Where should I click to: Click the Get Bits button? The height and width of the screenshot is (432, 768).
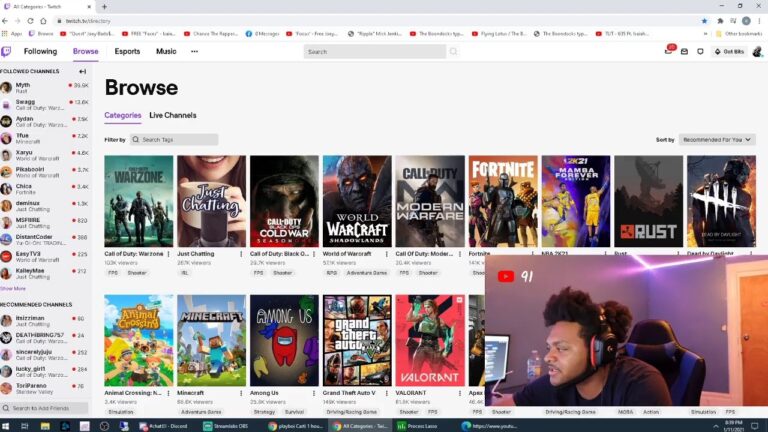(x=729, y=51)
